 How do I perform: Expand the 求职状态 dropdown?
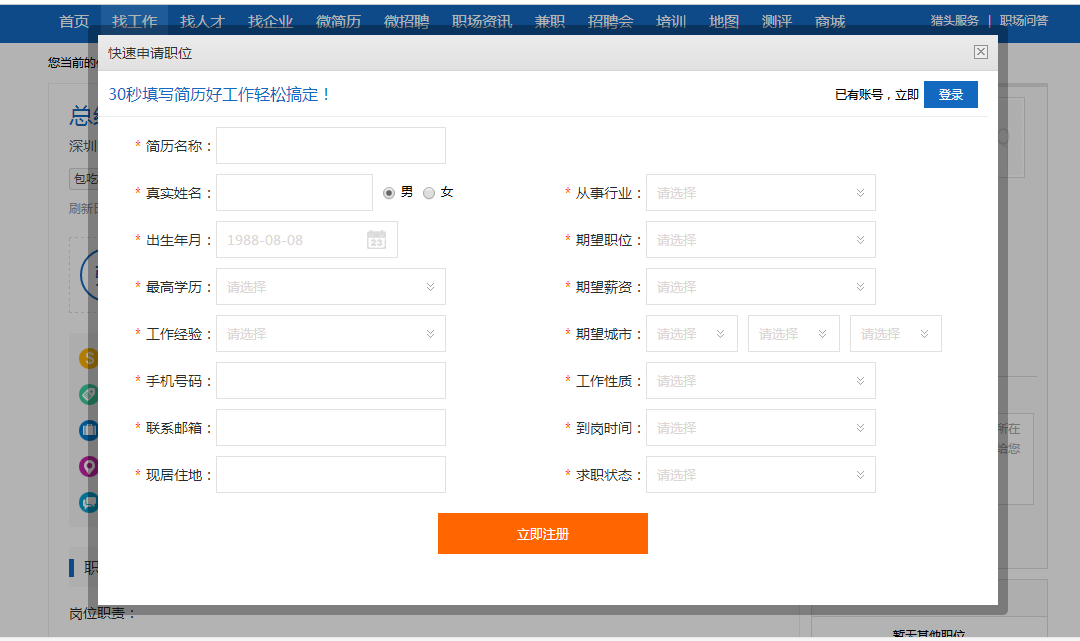click(760, 474)
